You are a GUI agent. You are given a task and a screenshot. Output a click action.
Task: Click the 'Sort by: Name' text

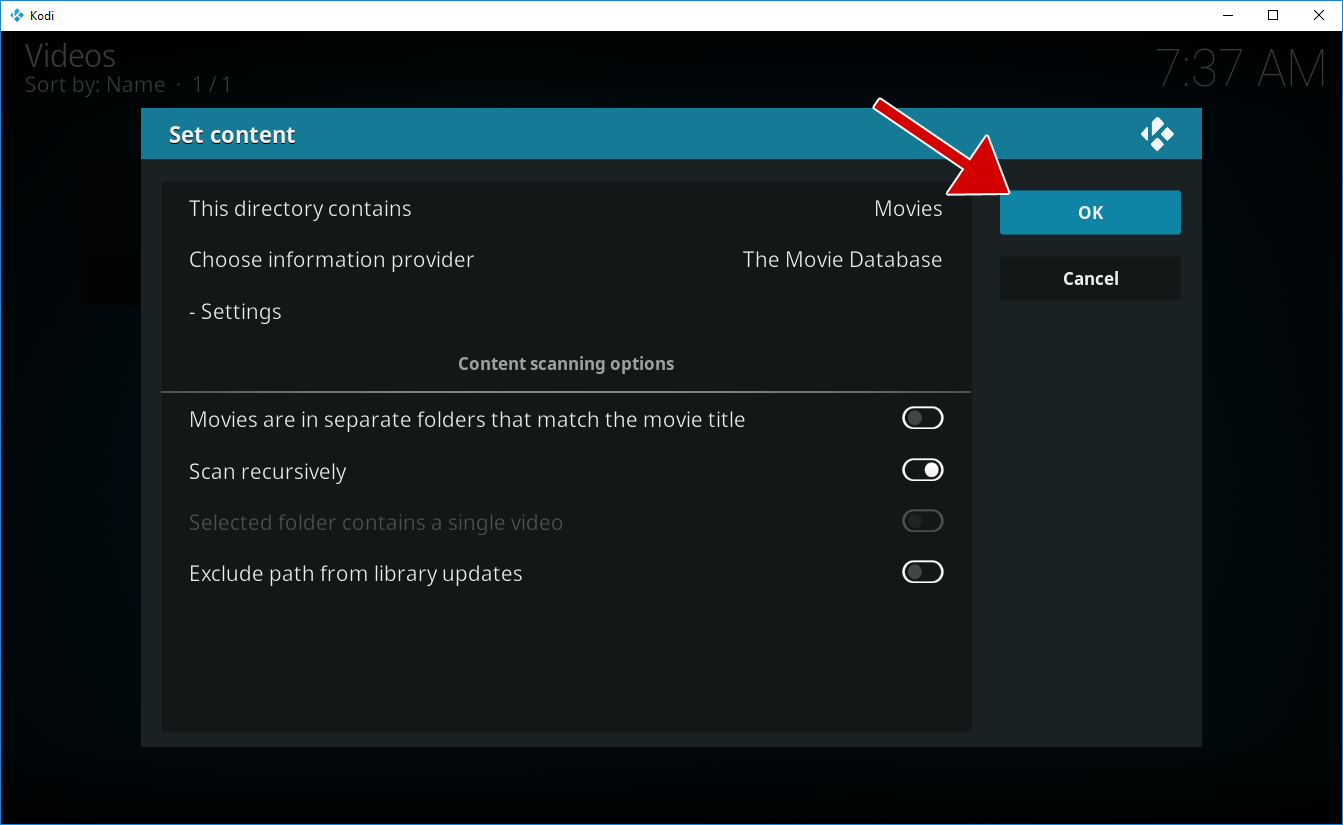click(95, 85)
